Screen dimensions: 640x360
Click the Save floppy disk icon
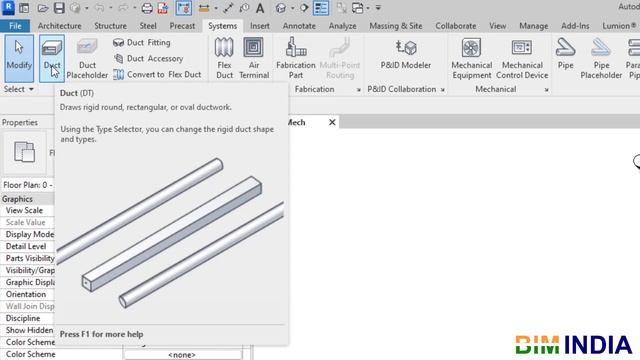[x=59, y=8]
